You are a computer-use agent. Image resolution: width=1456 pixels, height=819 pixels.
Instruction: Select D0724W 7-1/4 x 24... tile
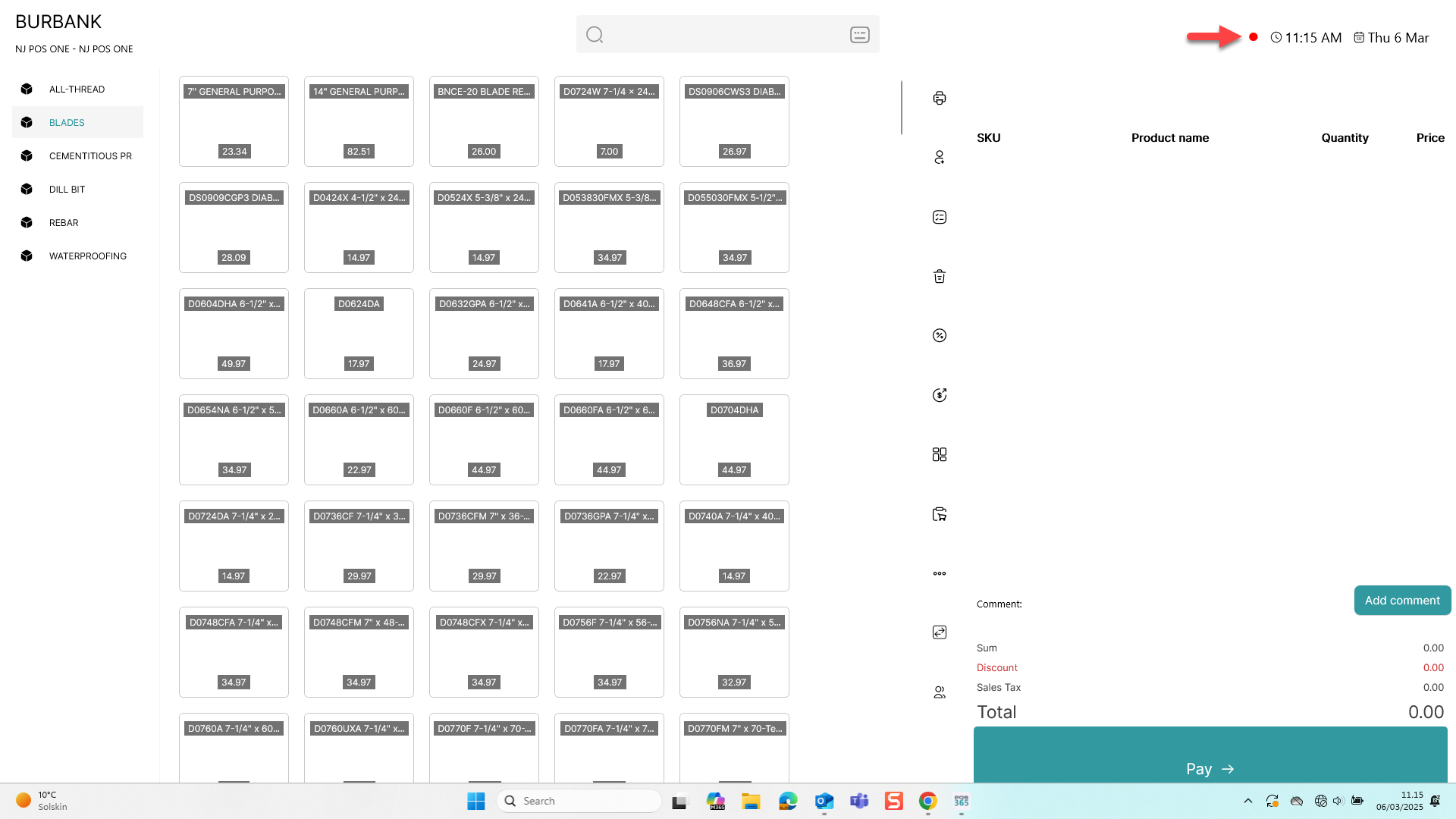point(609,121)
